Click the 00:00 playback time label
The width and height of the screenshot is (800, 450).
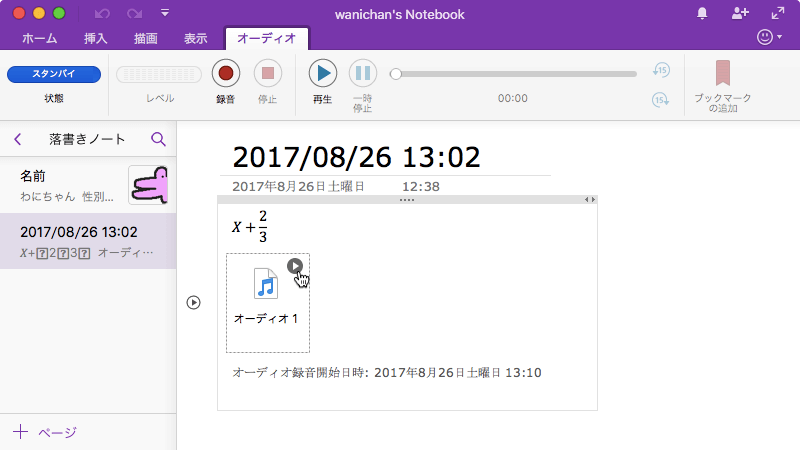pyautogui.click(x=513, y=98)
